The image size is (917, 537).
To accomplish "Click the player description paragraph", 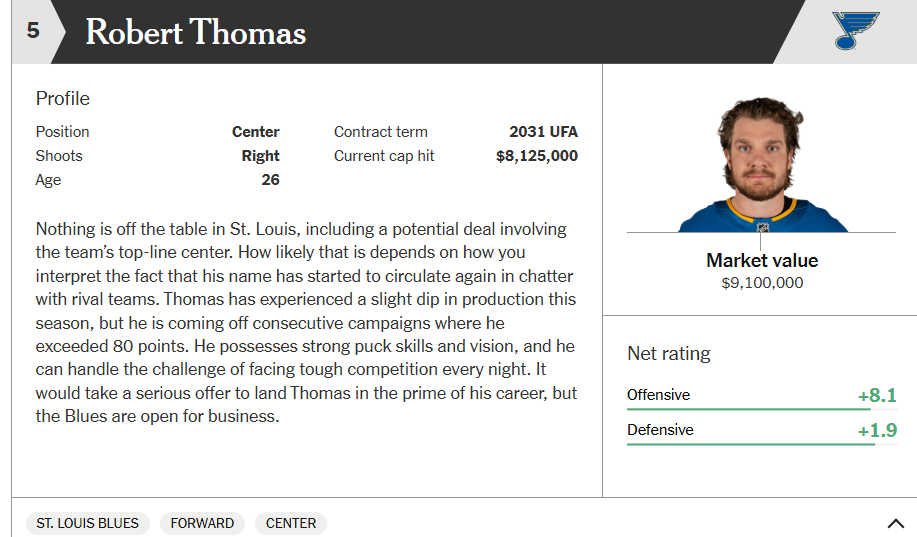I will 306,322.
